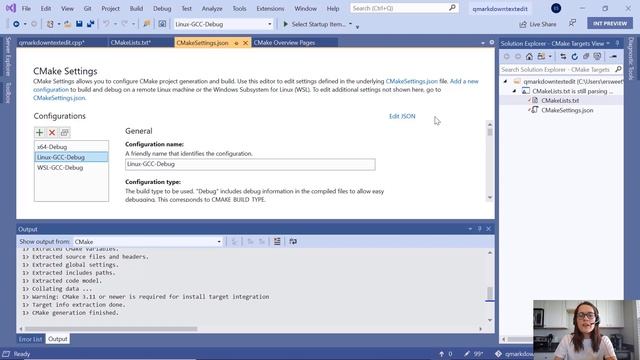Click the Solution Explorer preview toolbar icon
The width and height of the screenshot is (640, 360).
(x=613, y=56)
